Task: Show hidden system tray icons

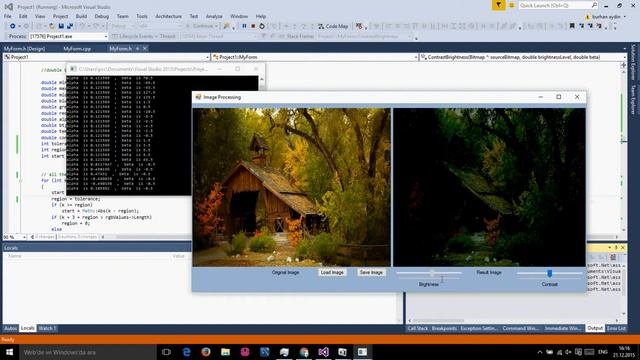Action: pyautogui.click(x=540, y=352)
